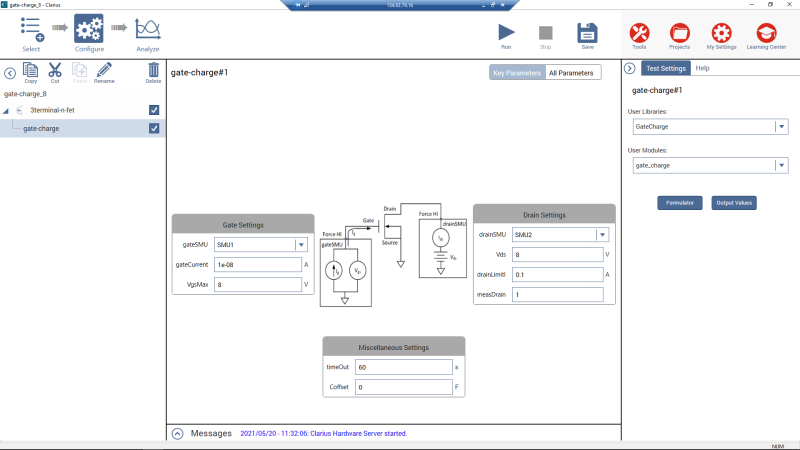The width and height of the screenshot is (800, 450).
Task: Open the gateSMU dropdown
Action: (x=300, y=244)
